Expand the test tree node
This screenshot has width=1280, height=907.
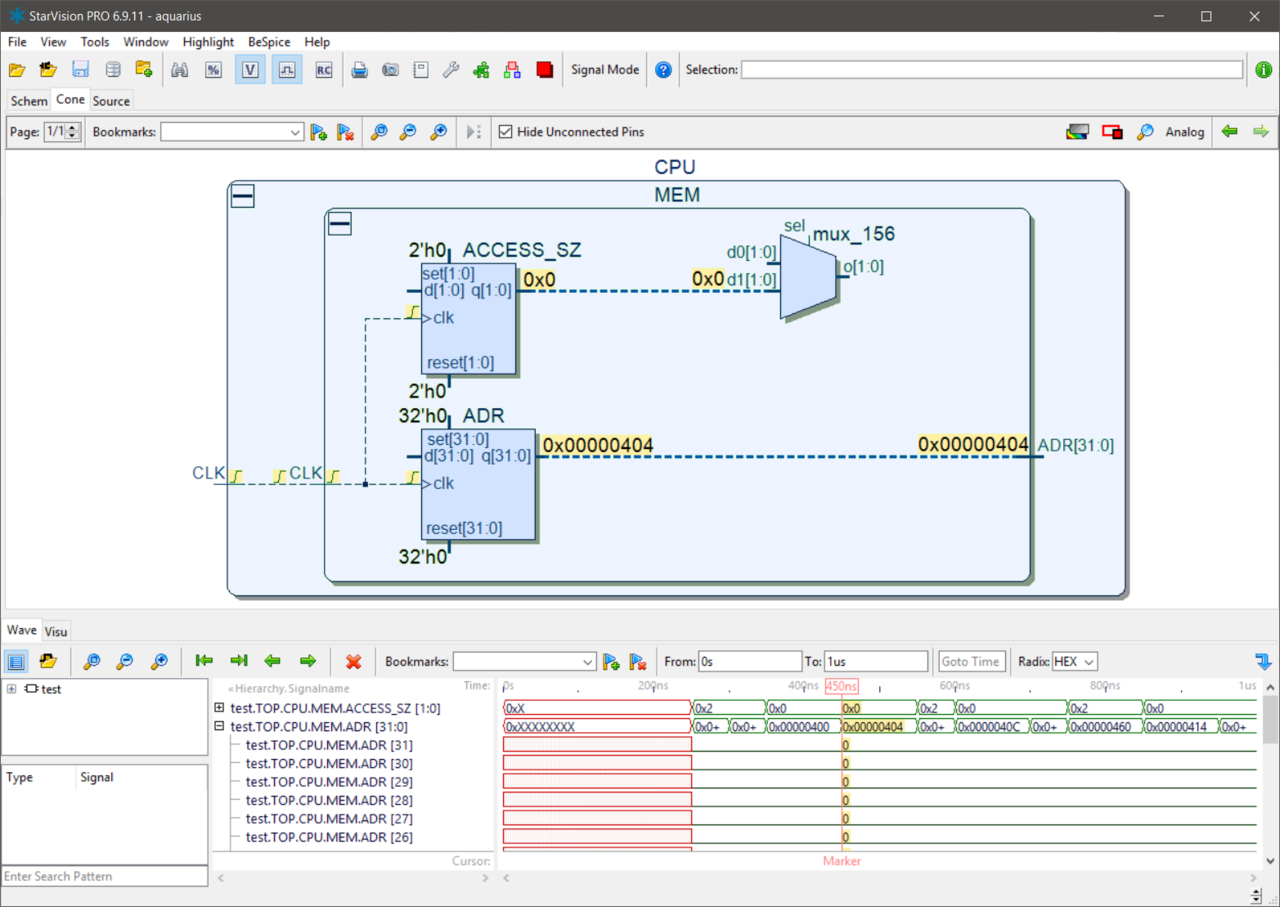coord(11,689)
